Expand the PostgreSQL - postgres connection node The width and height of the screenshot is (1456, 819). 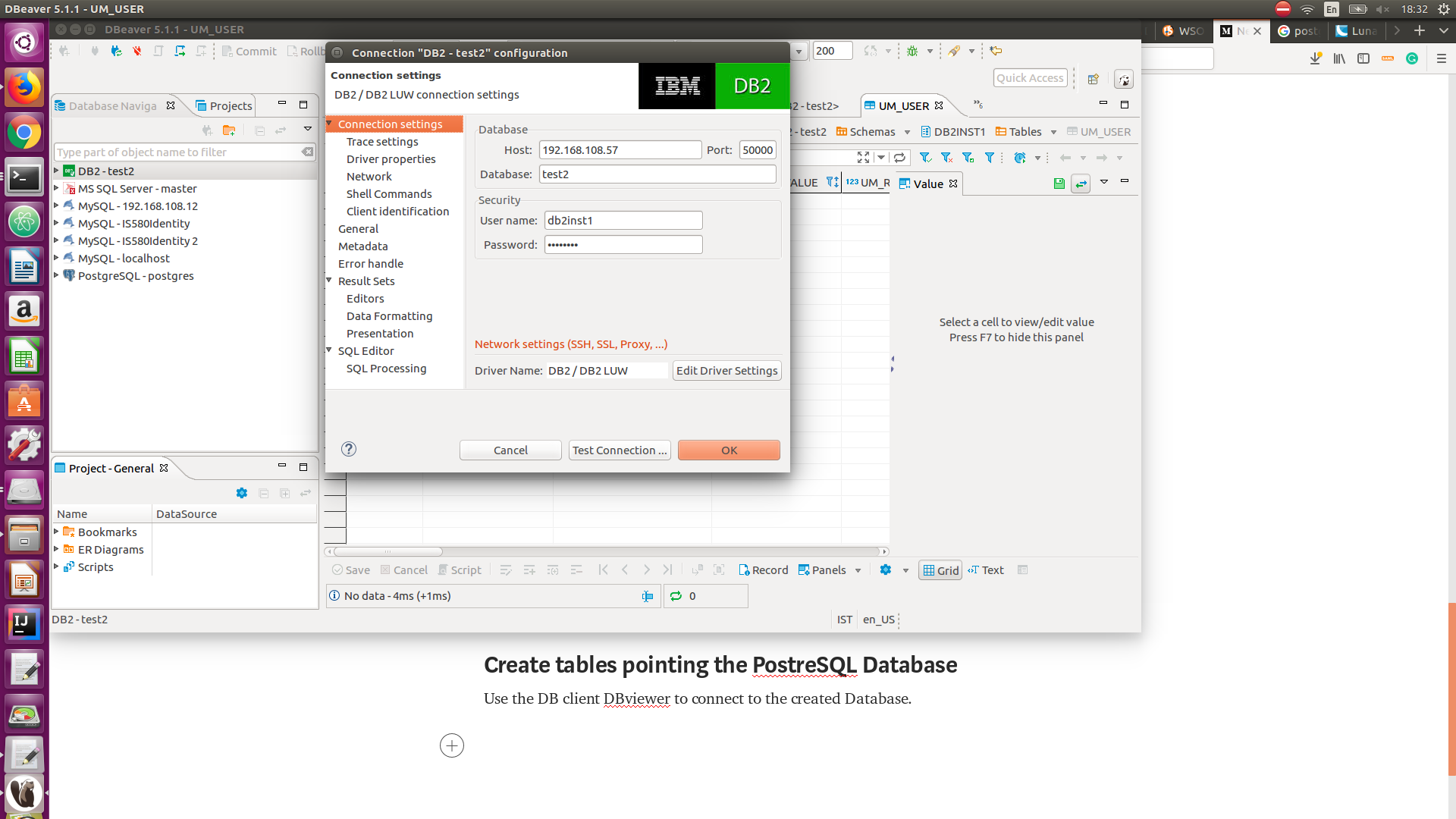tap(56, 275)
